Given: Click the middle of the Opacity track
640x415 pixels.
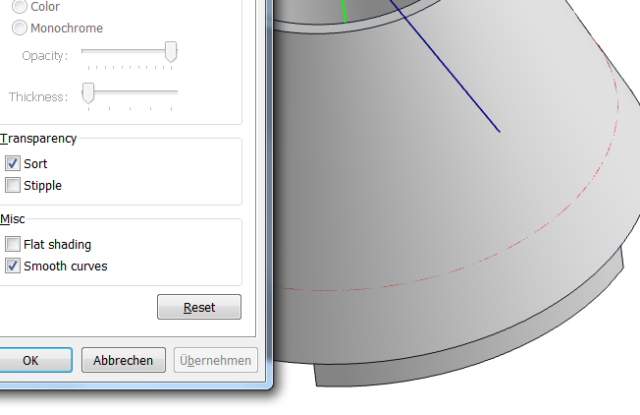Looking at the screenshot, I should (x=126, y=49).
